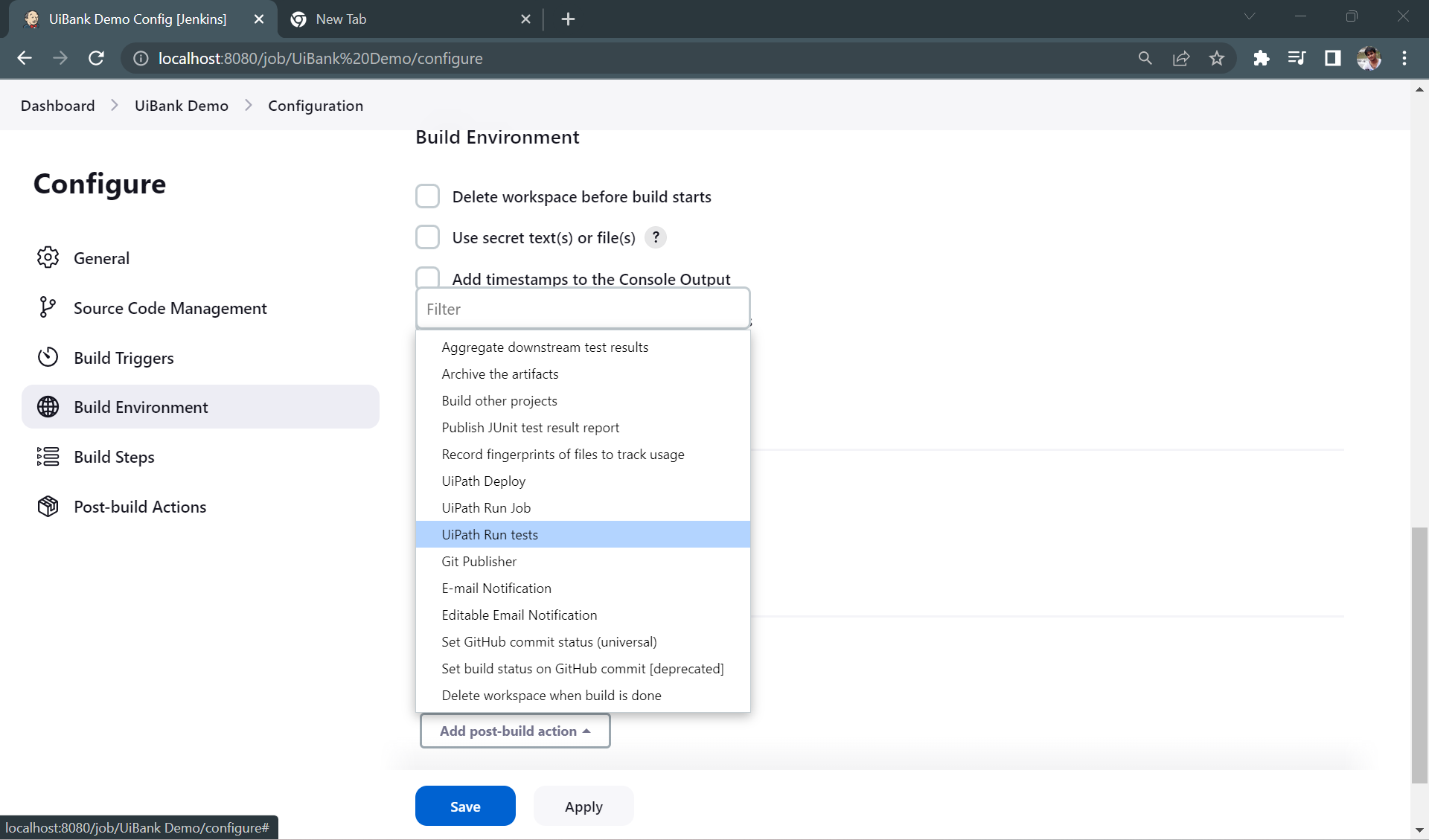Open the Chrome three-dot menu
This screenshot has width=1429, height=840.
(1404, 58)
